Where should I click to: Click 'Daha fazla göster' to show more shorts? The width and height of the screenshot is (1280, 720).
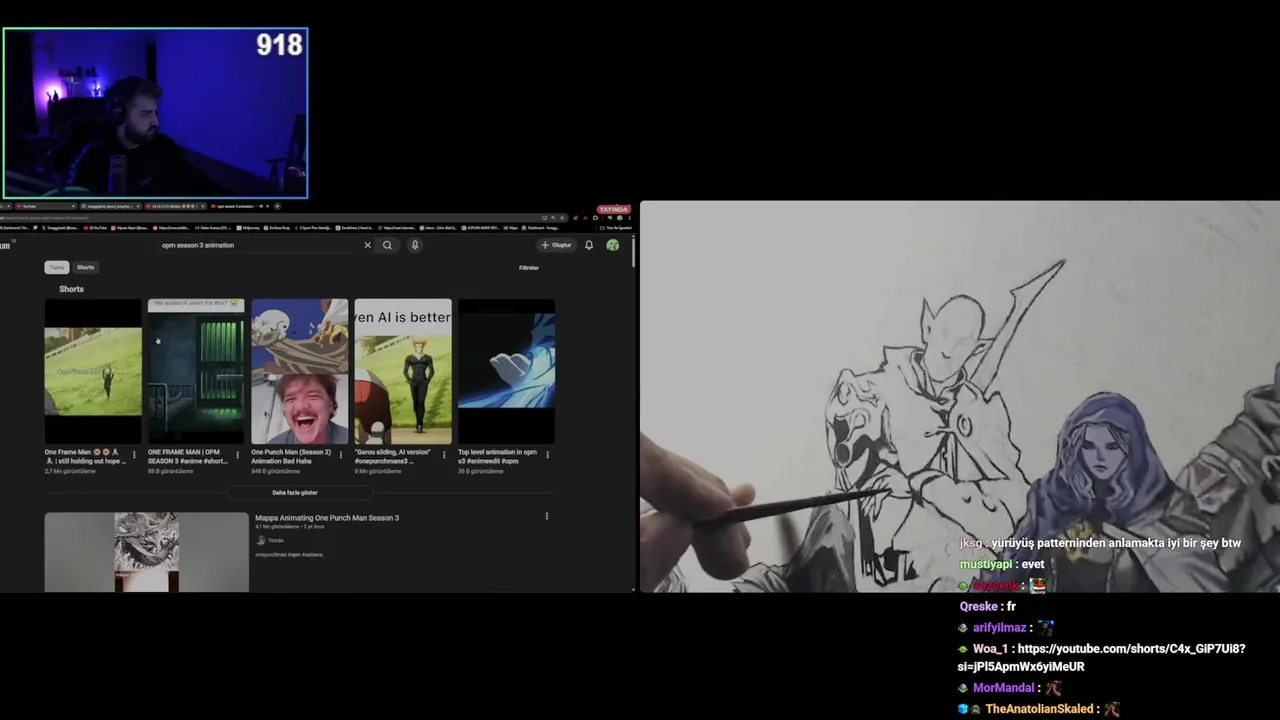pos(295,492)
